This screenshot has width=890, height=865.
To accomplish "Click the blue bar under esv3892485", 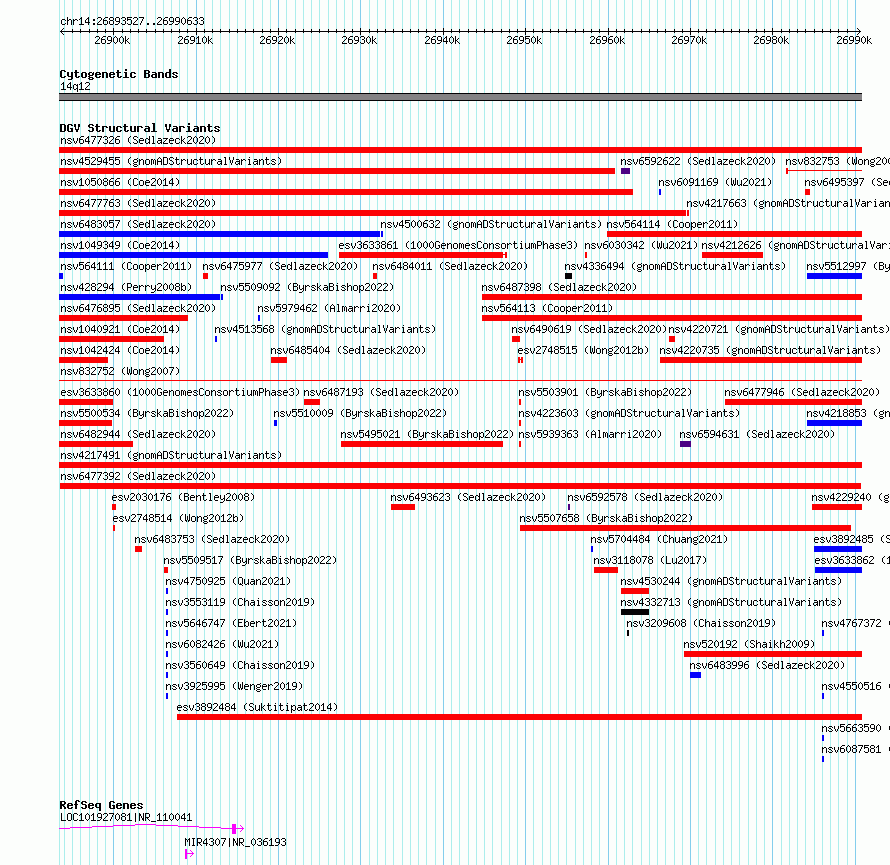I will [838, 549].
